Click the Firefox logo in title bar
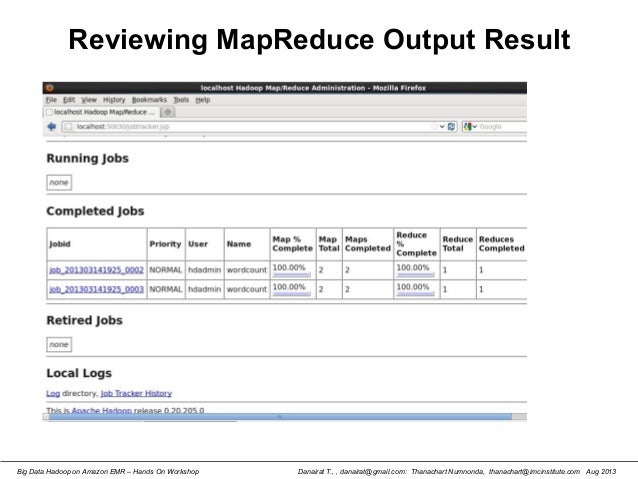The height and width of the screenshot is (479, 638). [x=50, y=88]
